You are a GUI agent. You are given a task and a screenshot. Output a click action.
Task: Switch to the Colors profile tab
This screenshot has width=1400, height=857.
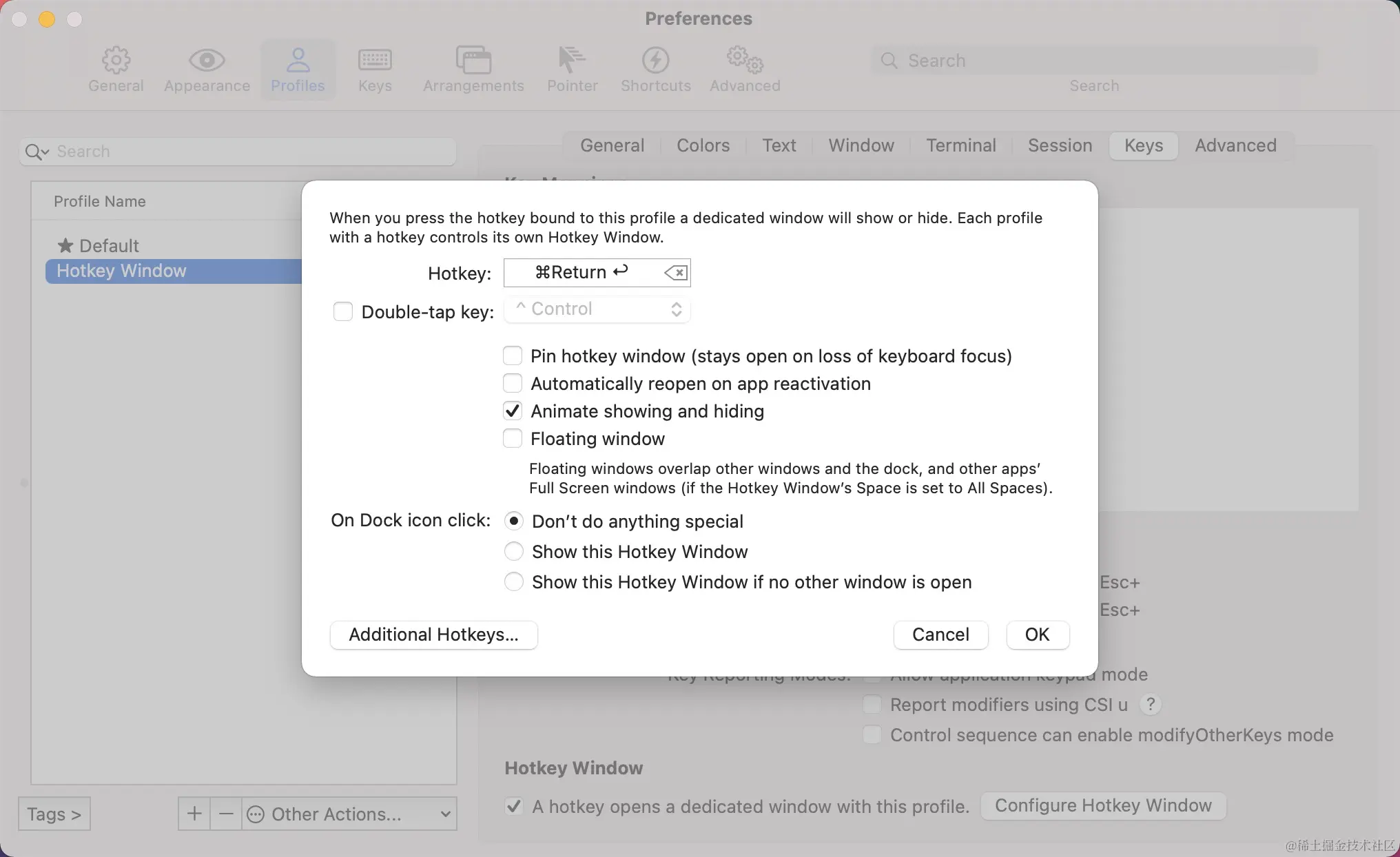tap(703, 145)
